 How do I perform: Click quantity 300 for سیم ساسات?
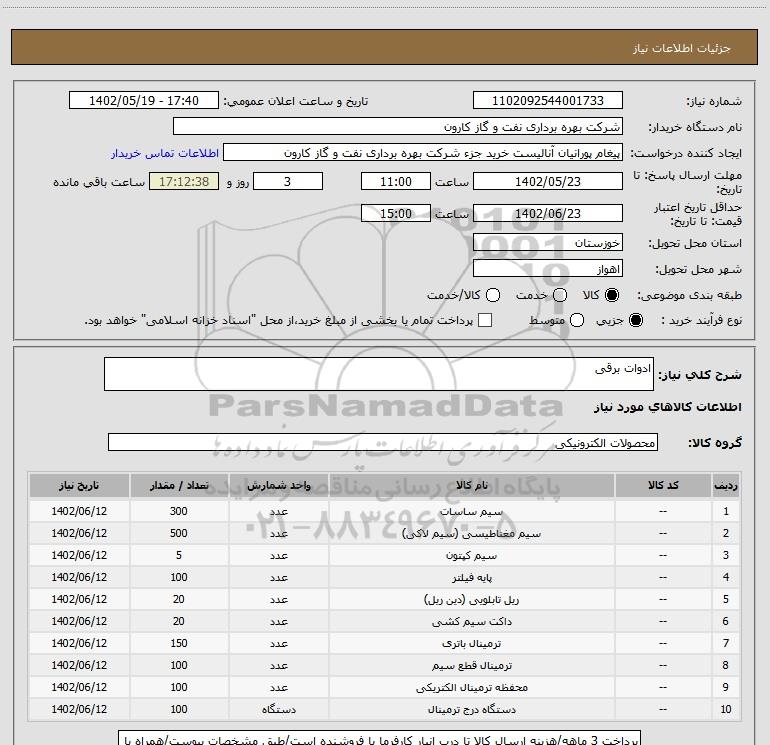coord(179,511)
